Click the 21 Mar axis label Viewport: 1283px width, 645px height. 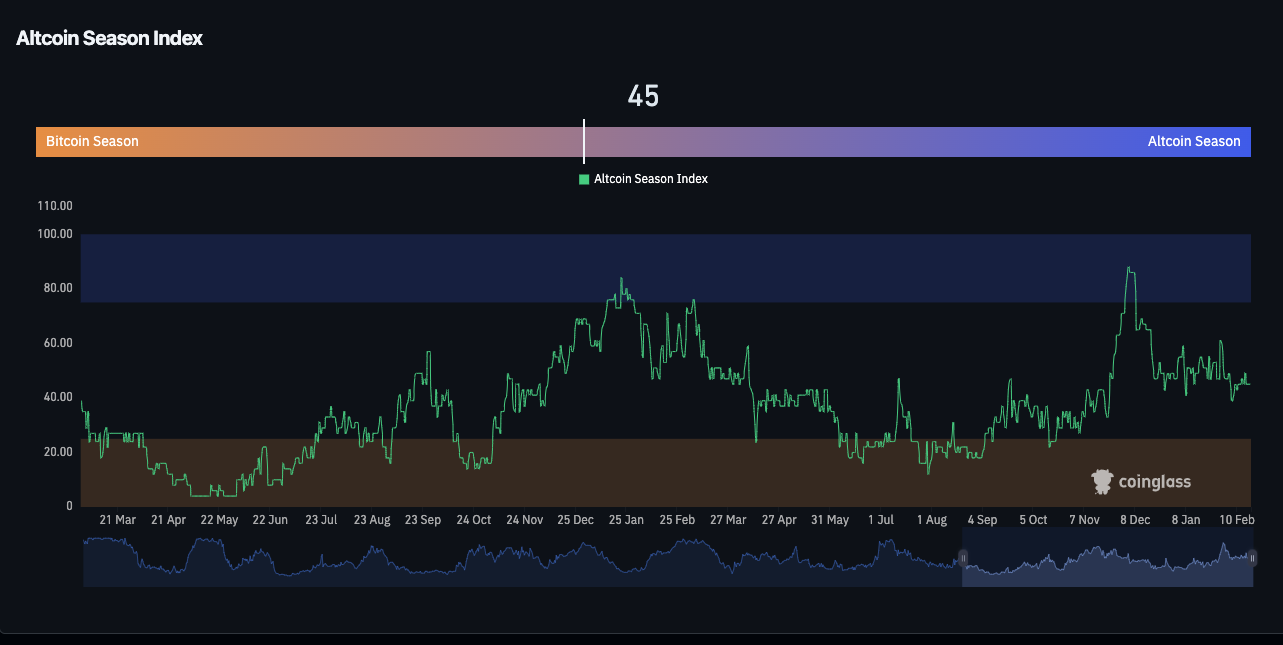[117, 519]
